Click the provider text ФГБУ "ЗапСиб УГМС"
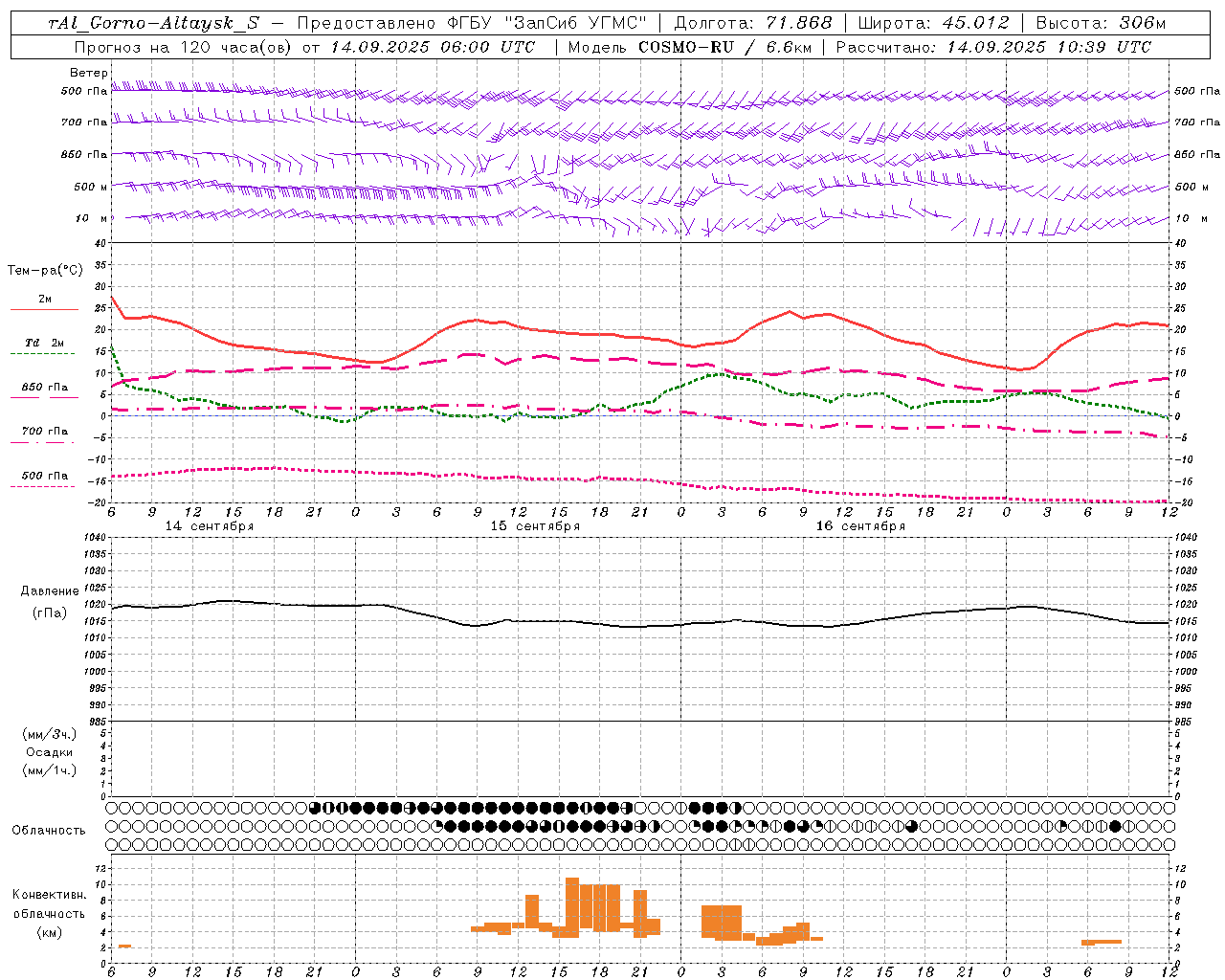 (547, 24)
